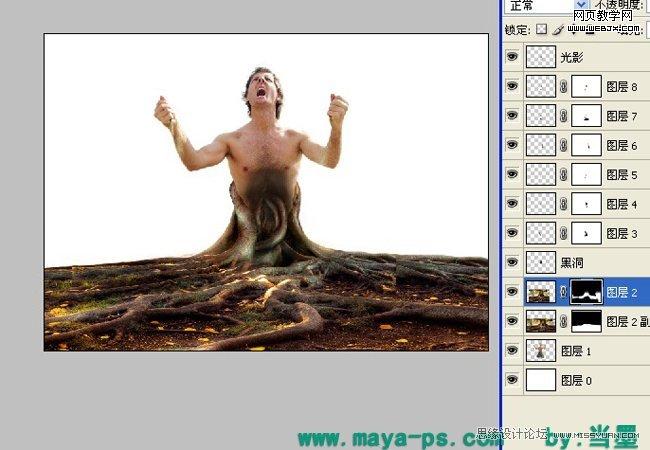Click the layer name 黑洞
Viewport: 650px width, 450px height.
[572, 263]
